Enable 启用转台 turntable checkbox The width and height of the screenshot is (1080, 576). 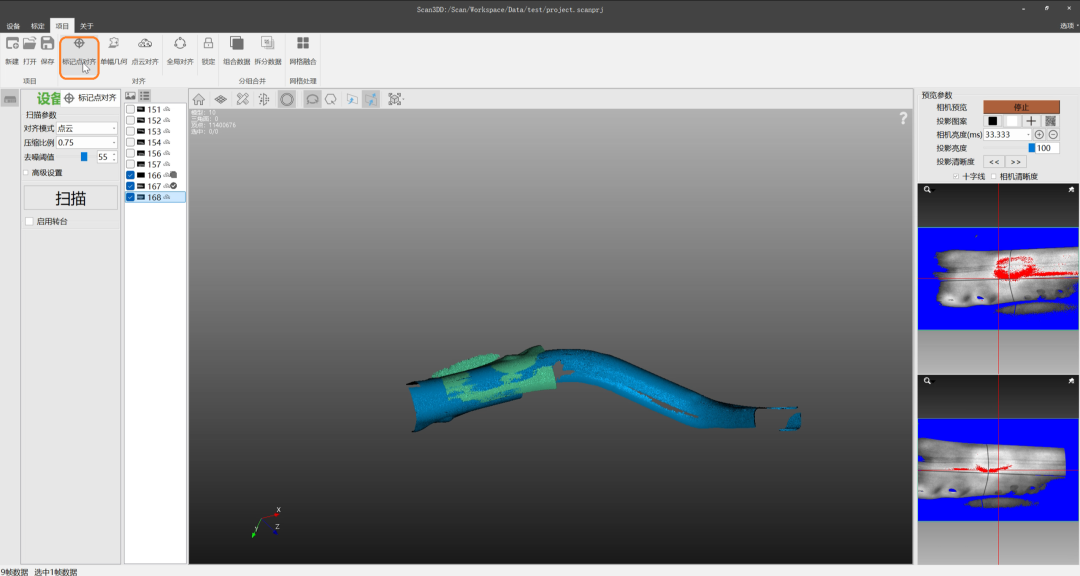pos(29,221)
